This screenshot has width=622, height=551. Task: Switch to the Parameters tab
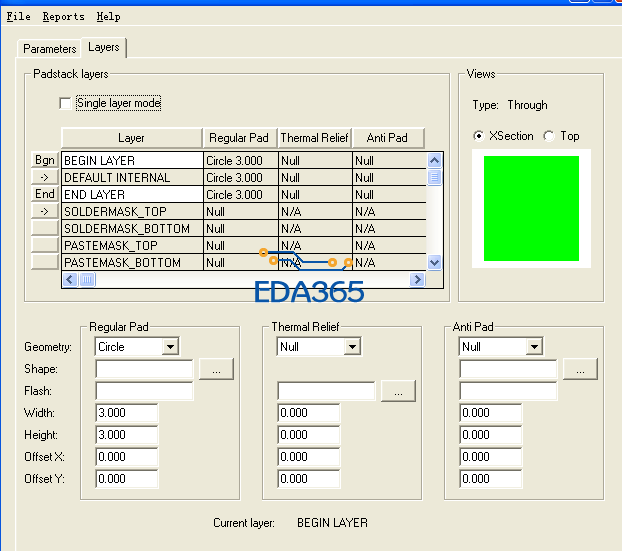50,49
